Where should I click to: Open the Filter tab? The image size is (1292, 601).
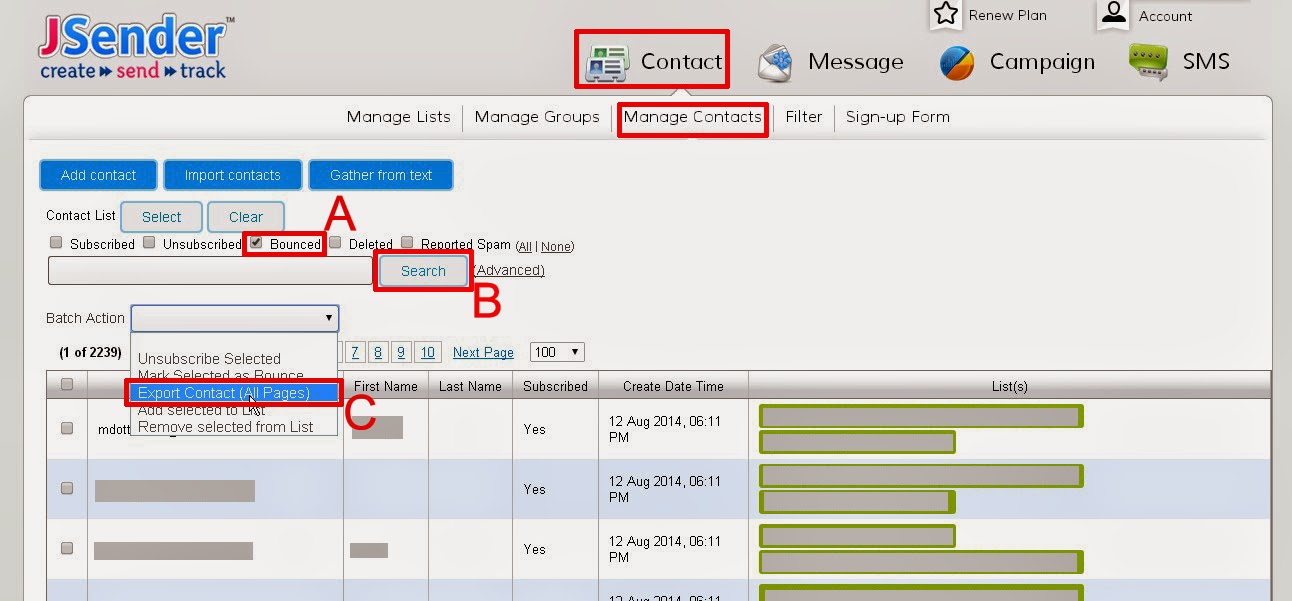[x=804, y=117]
